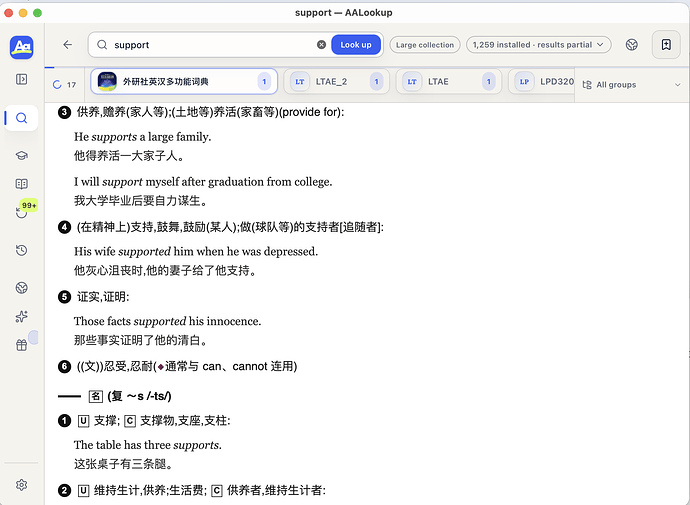Click the Look up button
The image size is (690, 505).
click(x=356, y=44)
